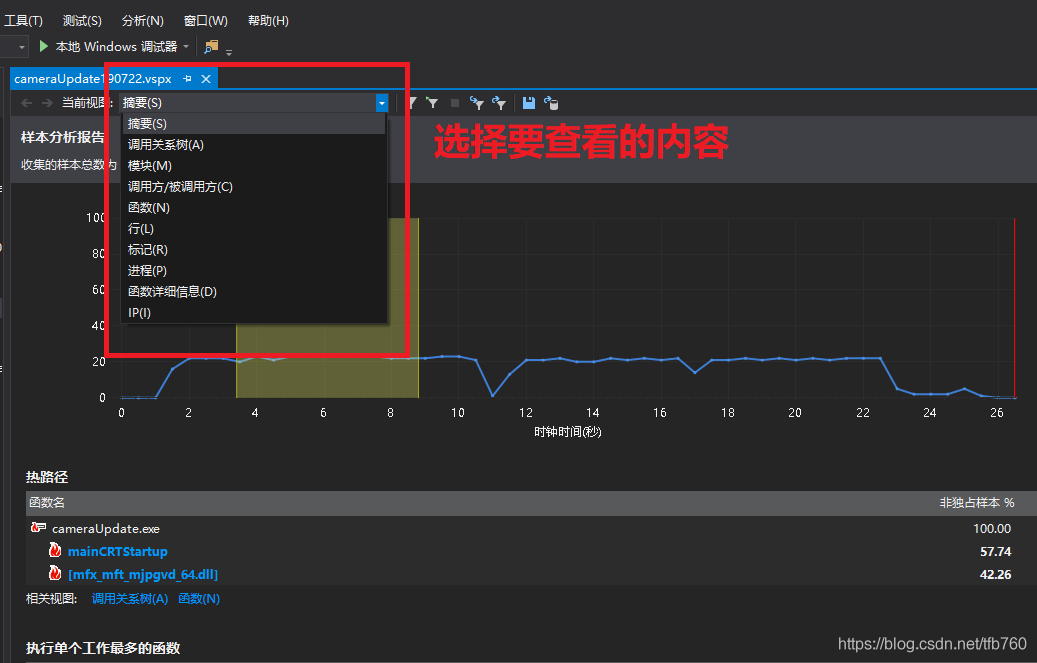
Task: Open related view 调用关系树(A) link
Action: coord(130,599)
